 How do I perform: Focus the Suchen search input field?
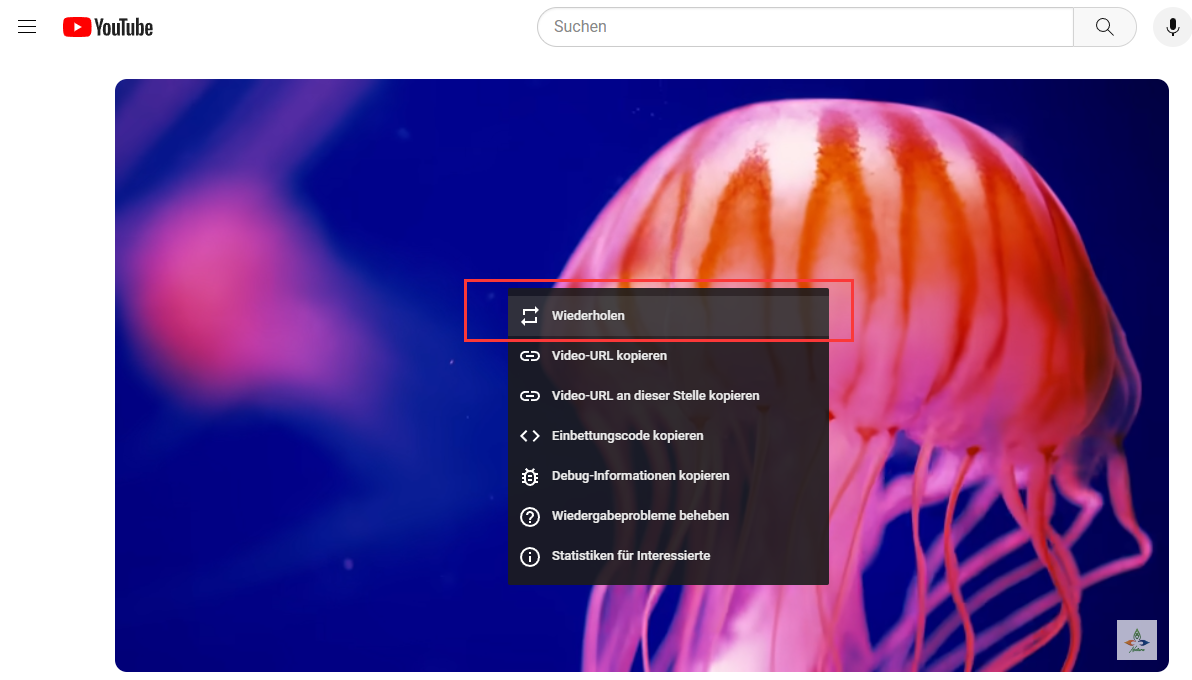click(x=806, y=27)
